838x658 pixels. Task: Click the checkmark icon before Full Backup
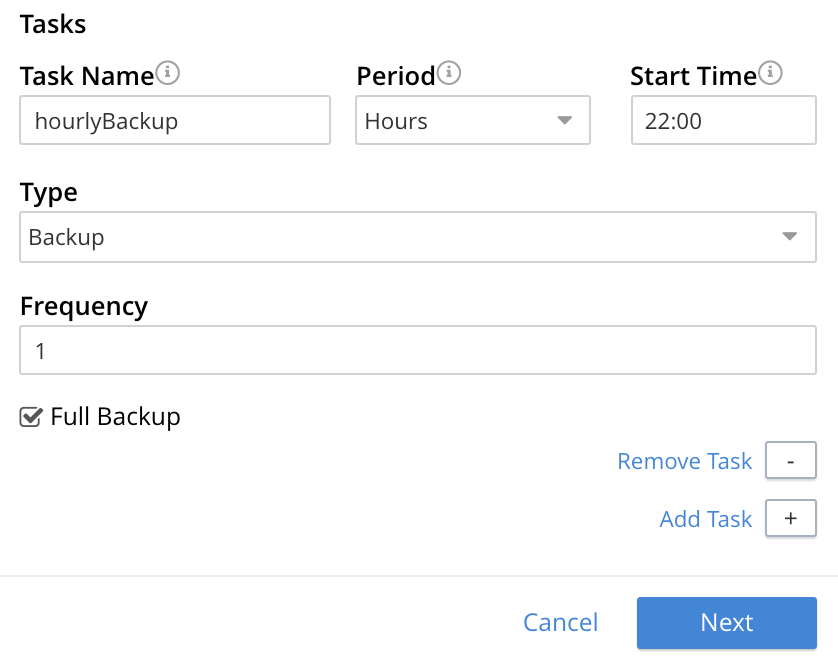click(x=30, y=416)
